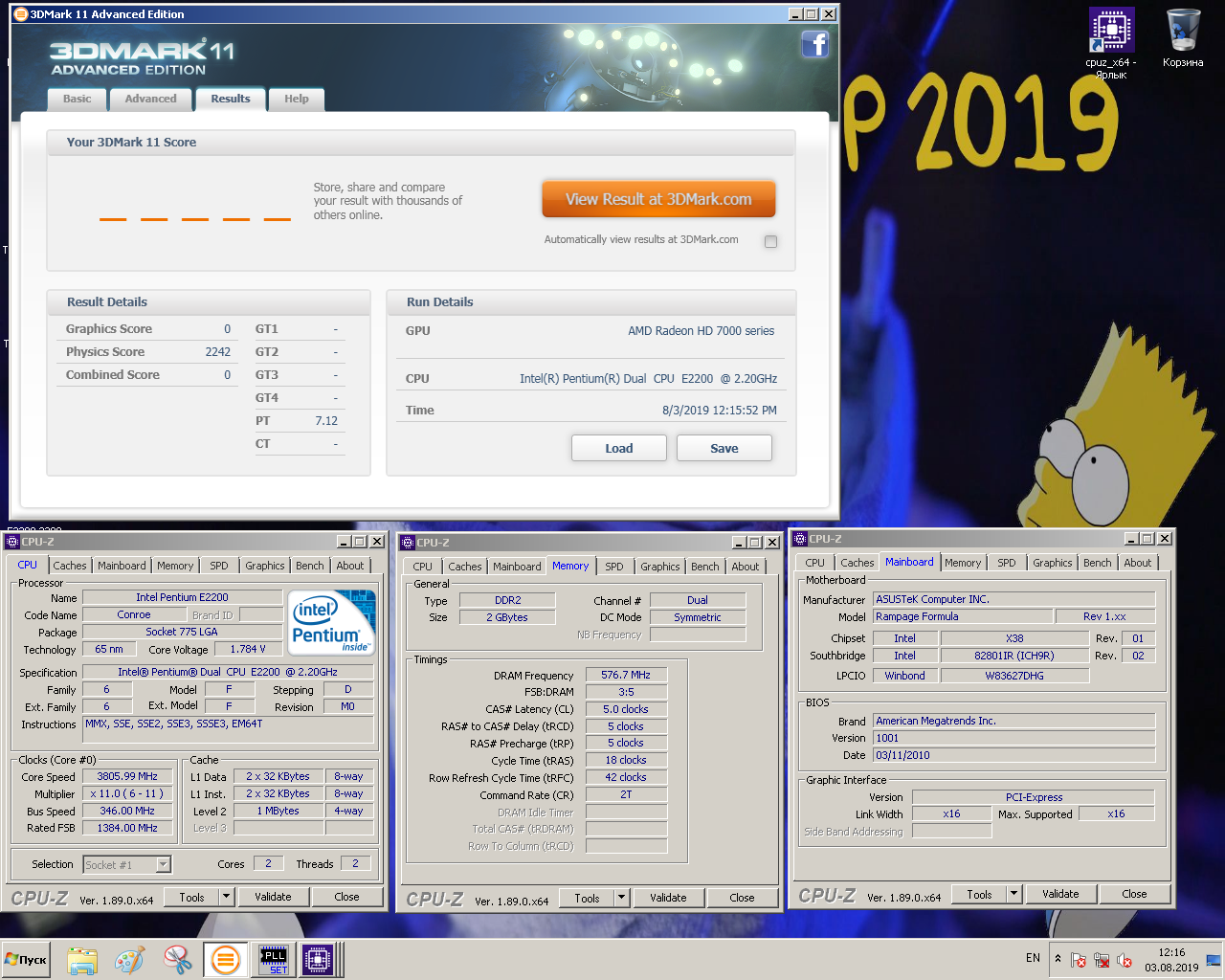This screenshot has width=1225, height=980.
Task: Click the show desktop monitor icon in tray
Action: pos(1213,960)
